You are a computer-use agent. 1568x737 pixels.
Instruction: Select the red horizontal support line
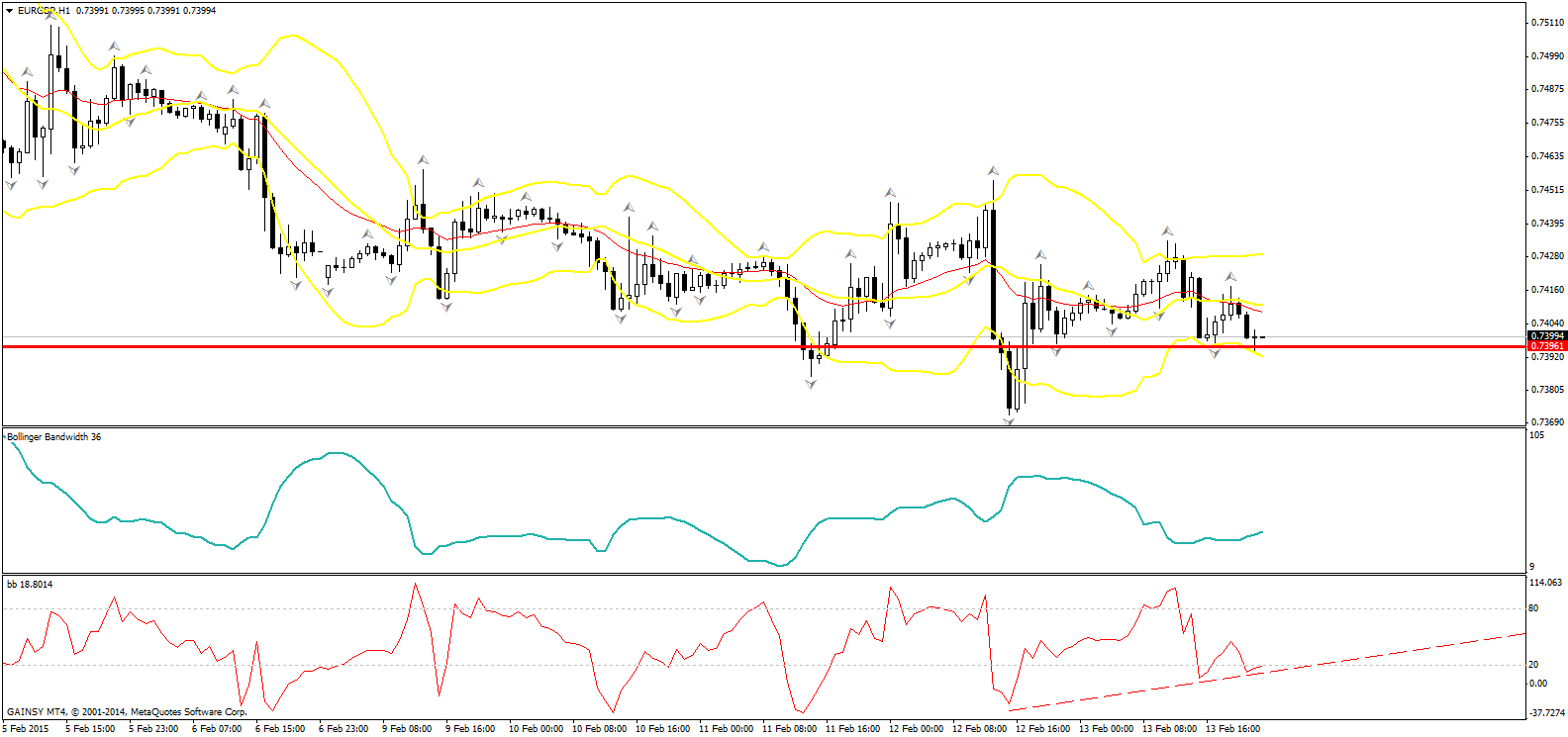pos(762,346)
